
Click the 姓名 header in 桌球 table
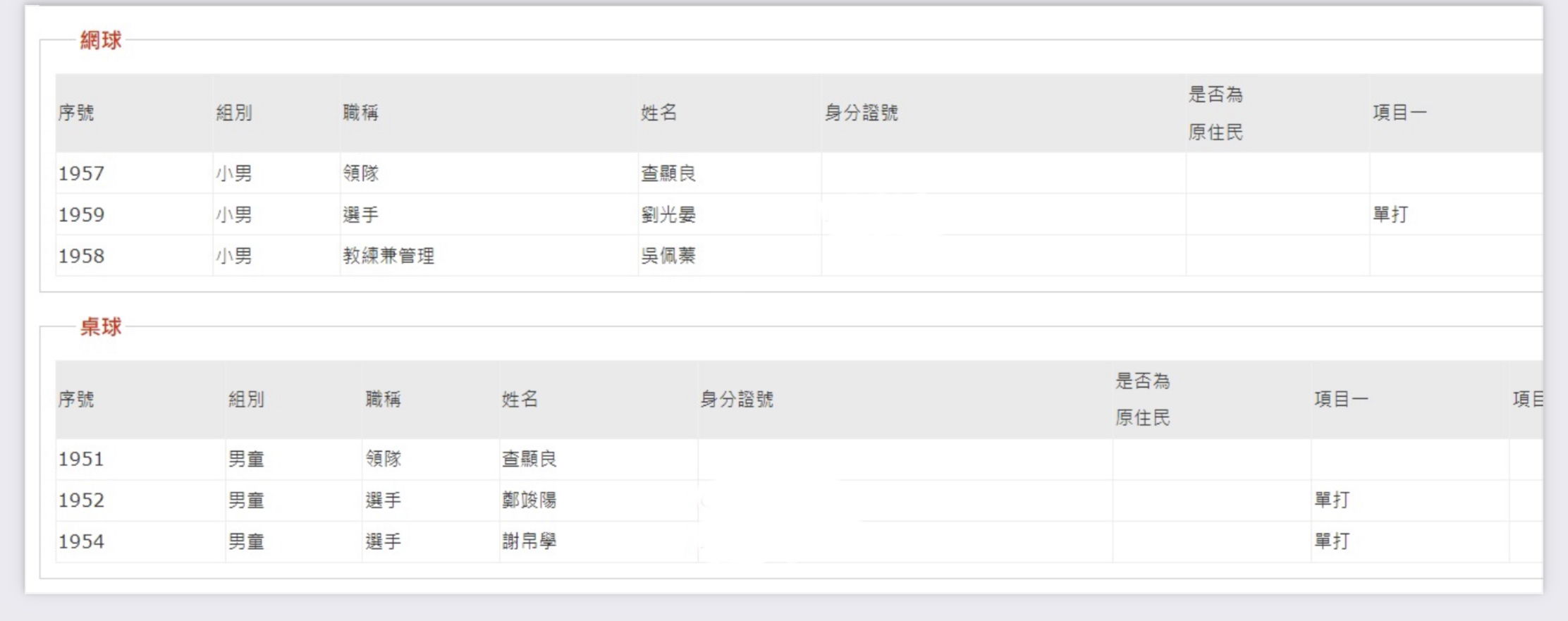click(x=520, y=400)
